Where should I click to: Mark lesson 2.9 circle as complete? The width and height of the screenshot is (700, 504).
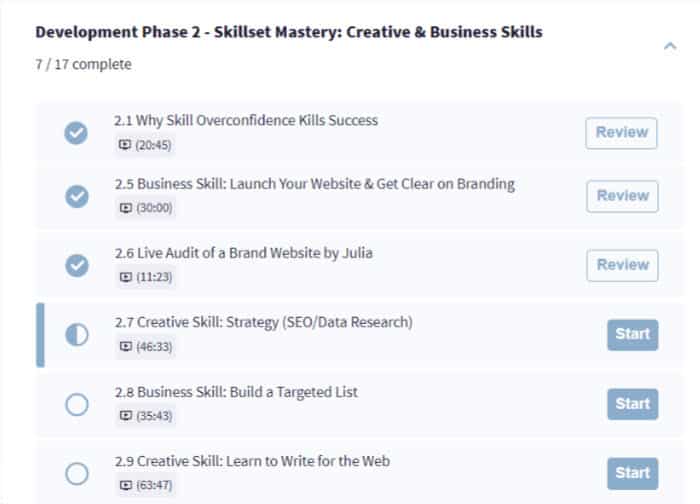(x=76, y=473)
